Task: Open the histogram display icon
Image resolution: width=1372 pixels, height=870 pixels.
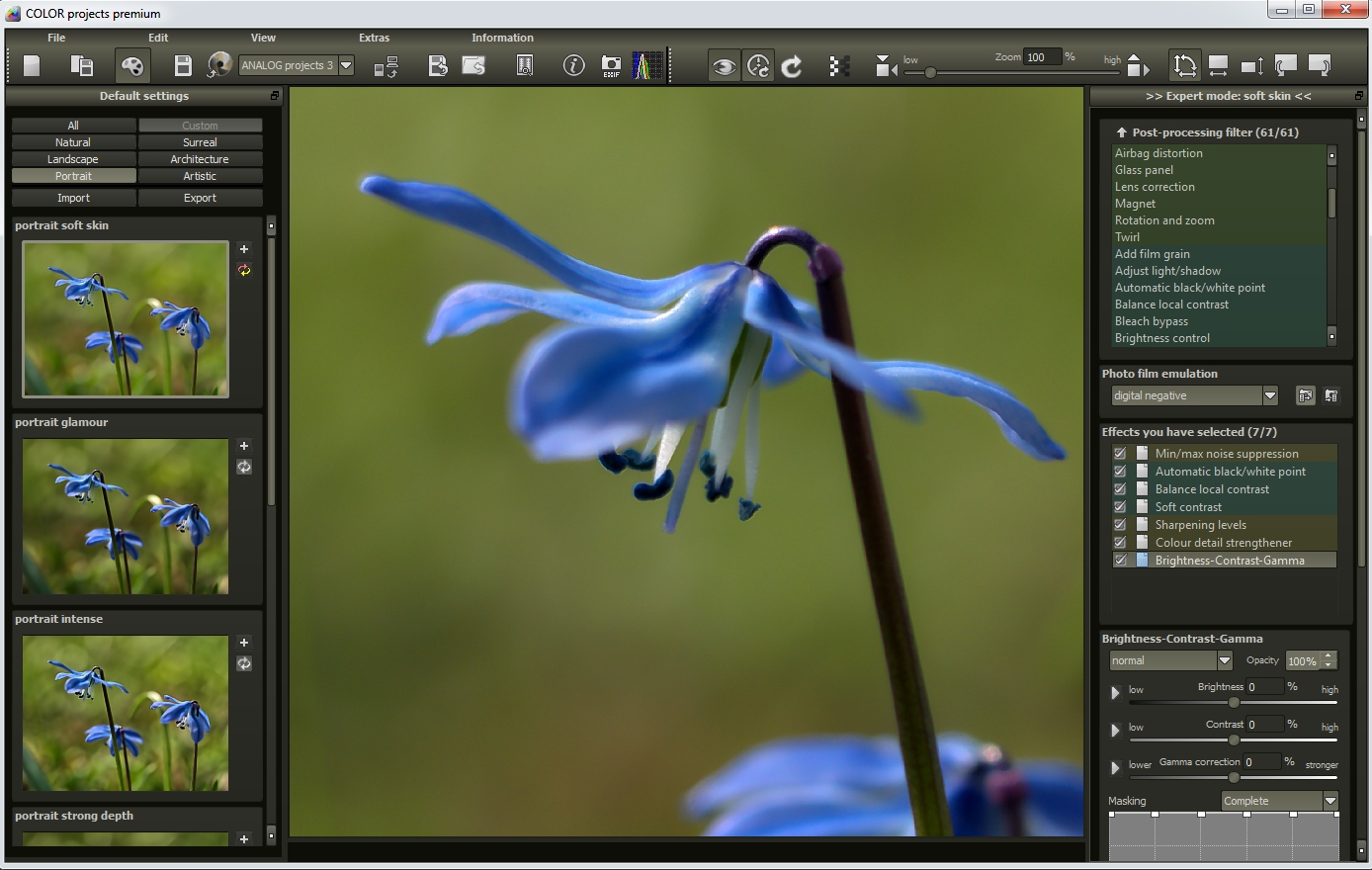Action: [647, 66]
